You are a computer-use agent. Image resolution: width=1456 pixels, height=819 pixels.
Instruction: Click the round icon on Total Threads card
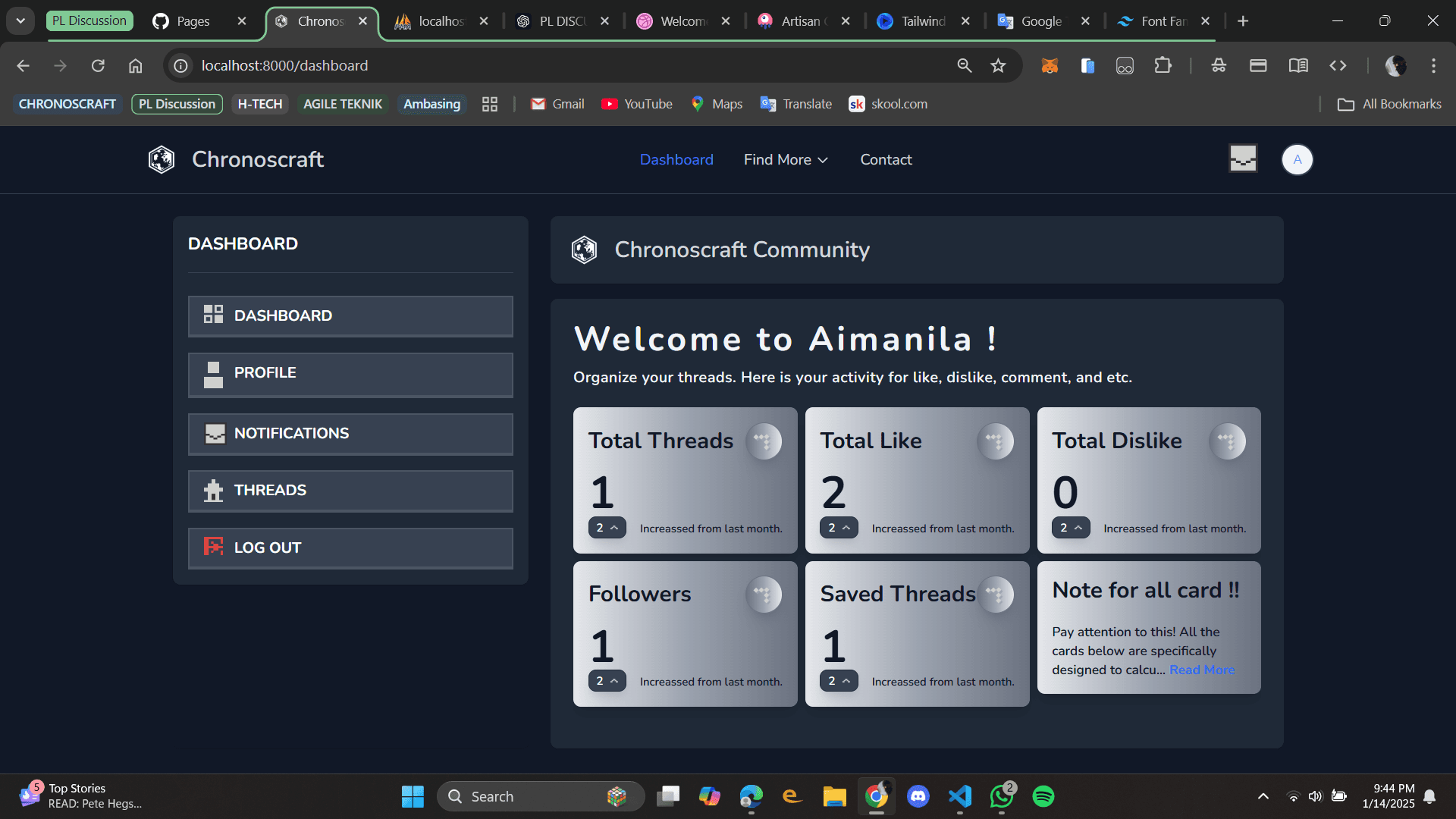coord(764,441)
